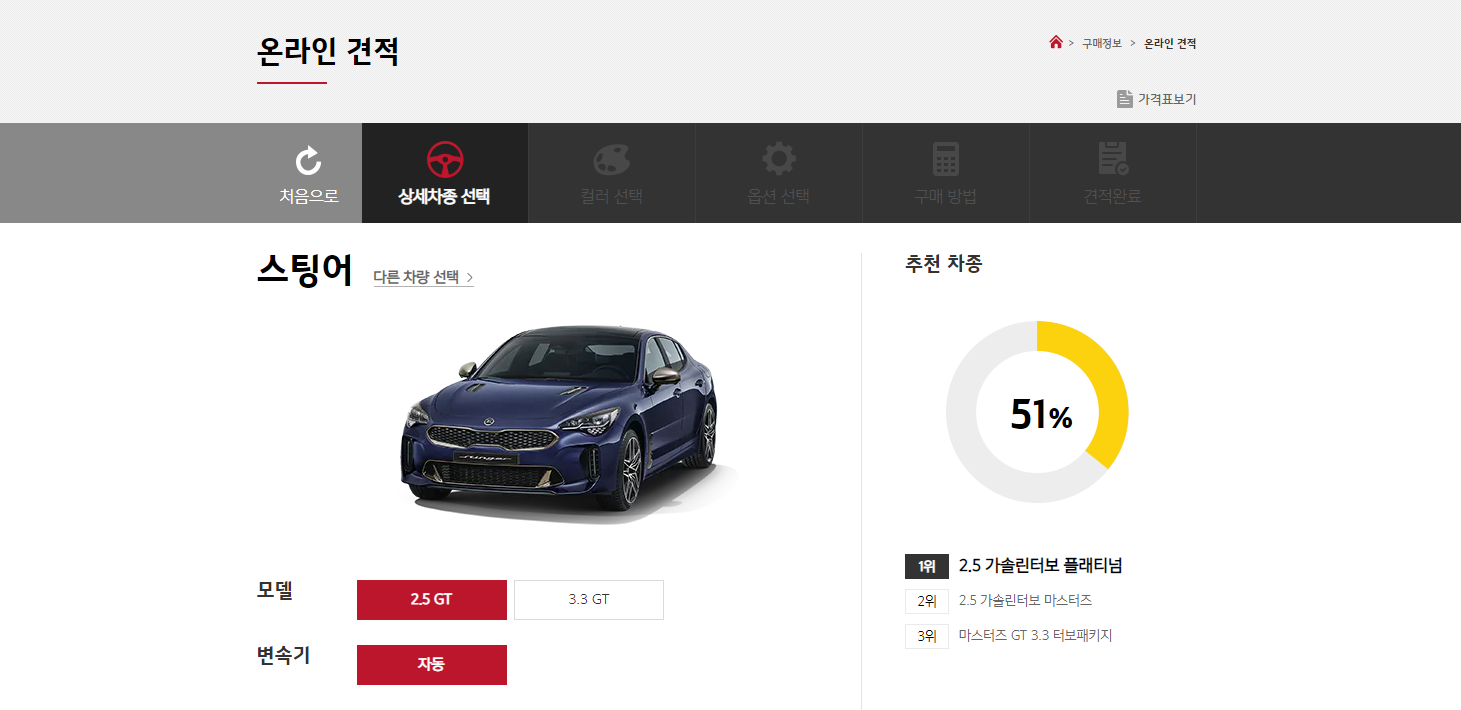Click 구매정보 in the breadcrumb
Image resolution: width=1461 pixels, height=710 pixels.
1102,43
